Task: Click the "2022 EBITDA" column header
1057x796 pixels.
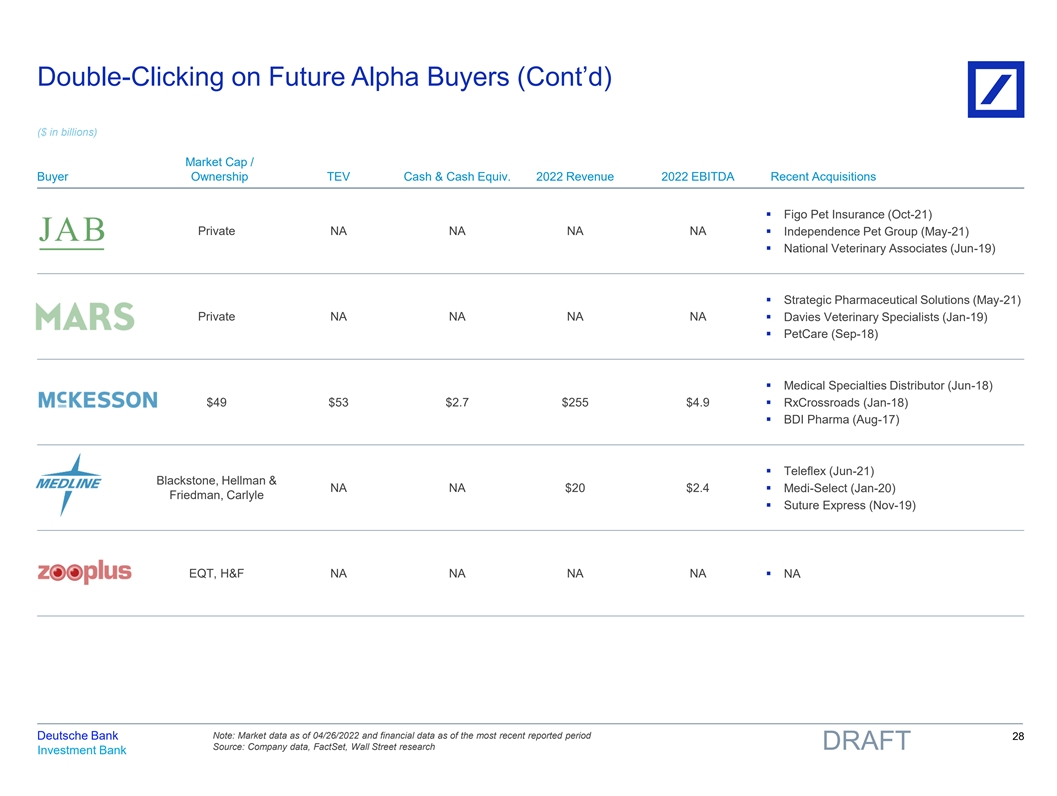Action: click(697, 177)
